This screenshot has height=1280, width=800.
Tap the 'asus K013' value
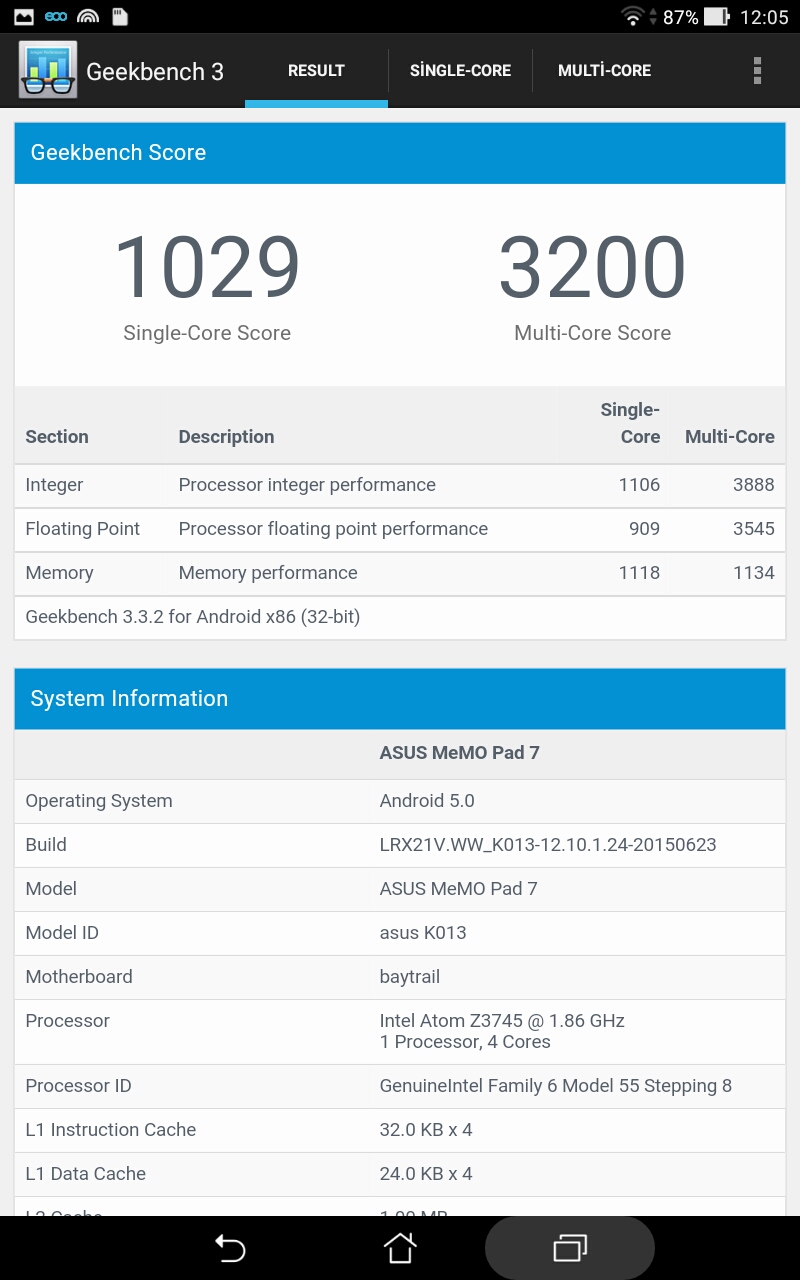(x=423, y=933)
